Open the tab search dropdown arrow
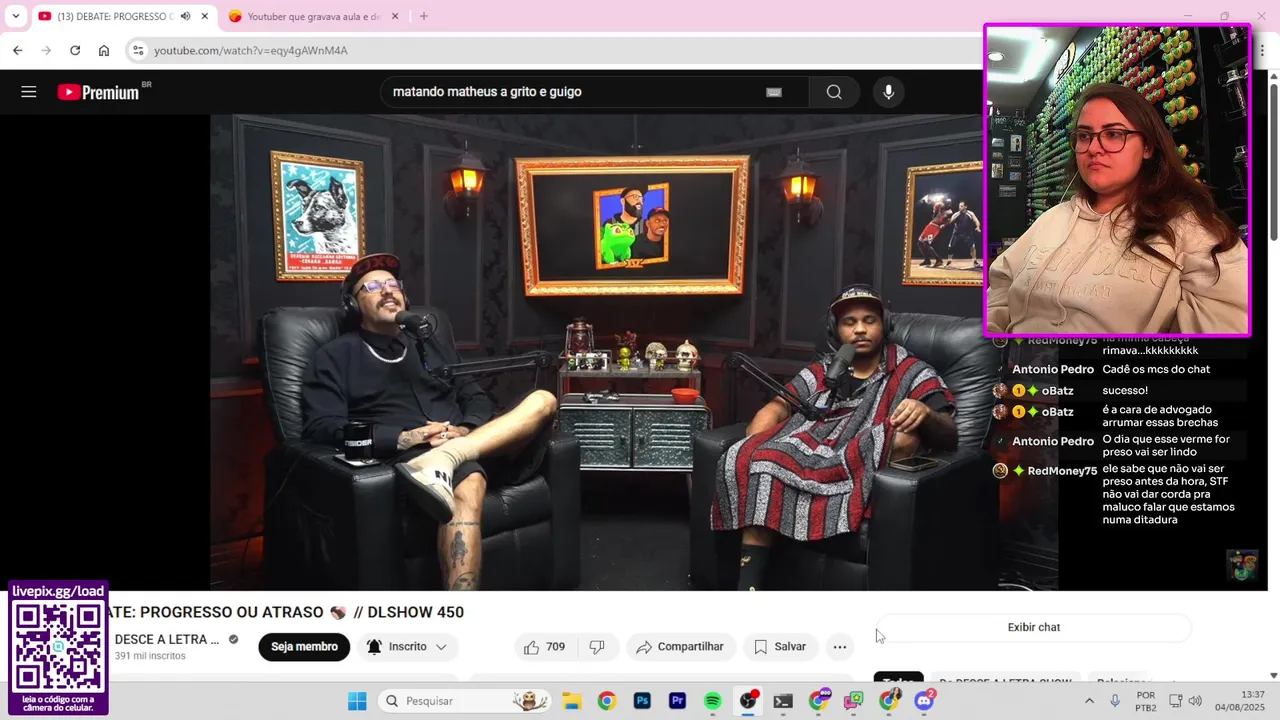Image resolution: width=1280 pixels, height=720 pixels. 15,16
